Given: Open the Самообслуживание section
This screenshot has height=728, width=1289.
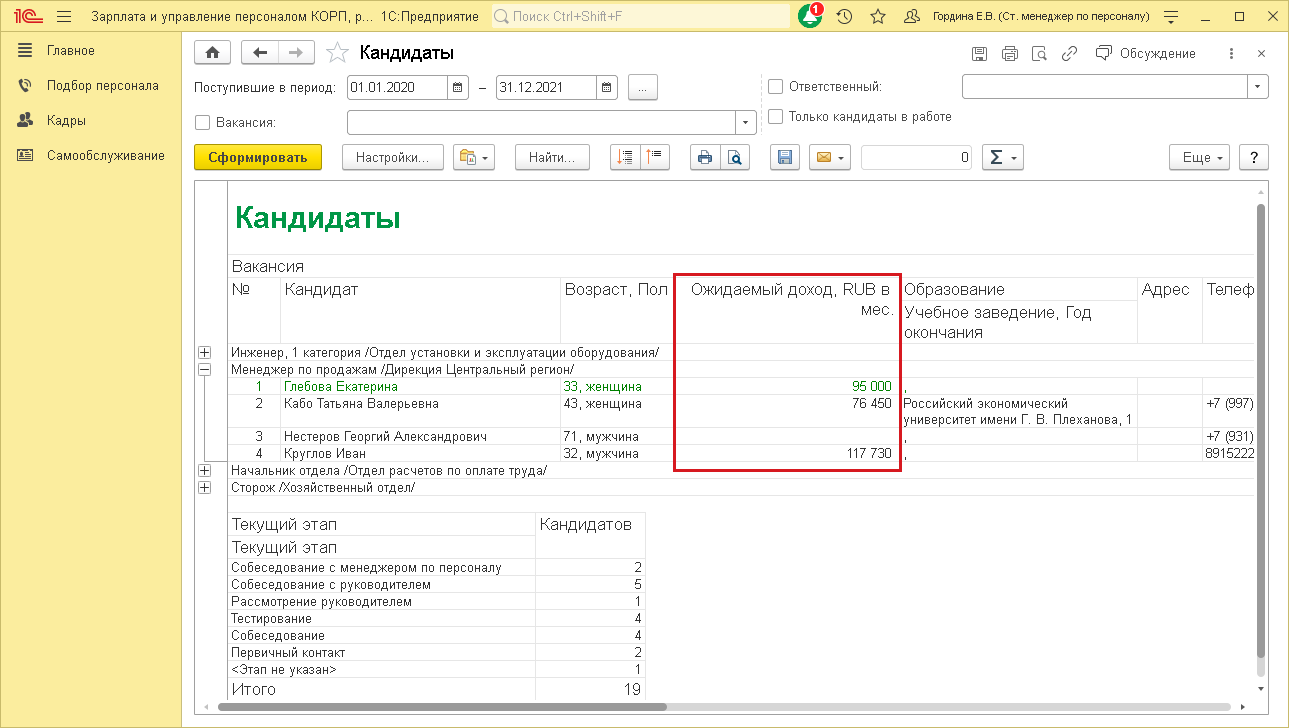Looking at the screenshot, I should point(91,155).
